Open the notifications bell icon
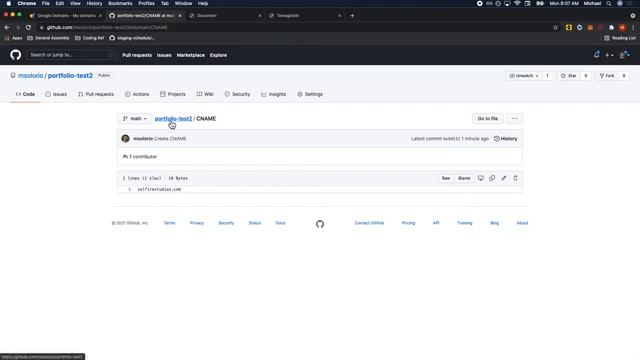This screenshot has width=640, height=360. 596,55
